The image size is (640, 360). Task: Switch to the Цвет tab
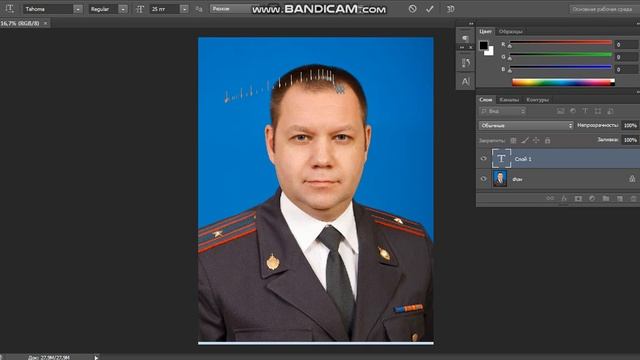485,31
